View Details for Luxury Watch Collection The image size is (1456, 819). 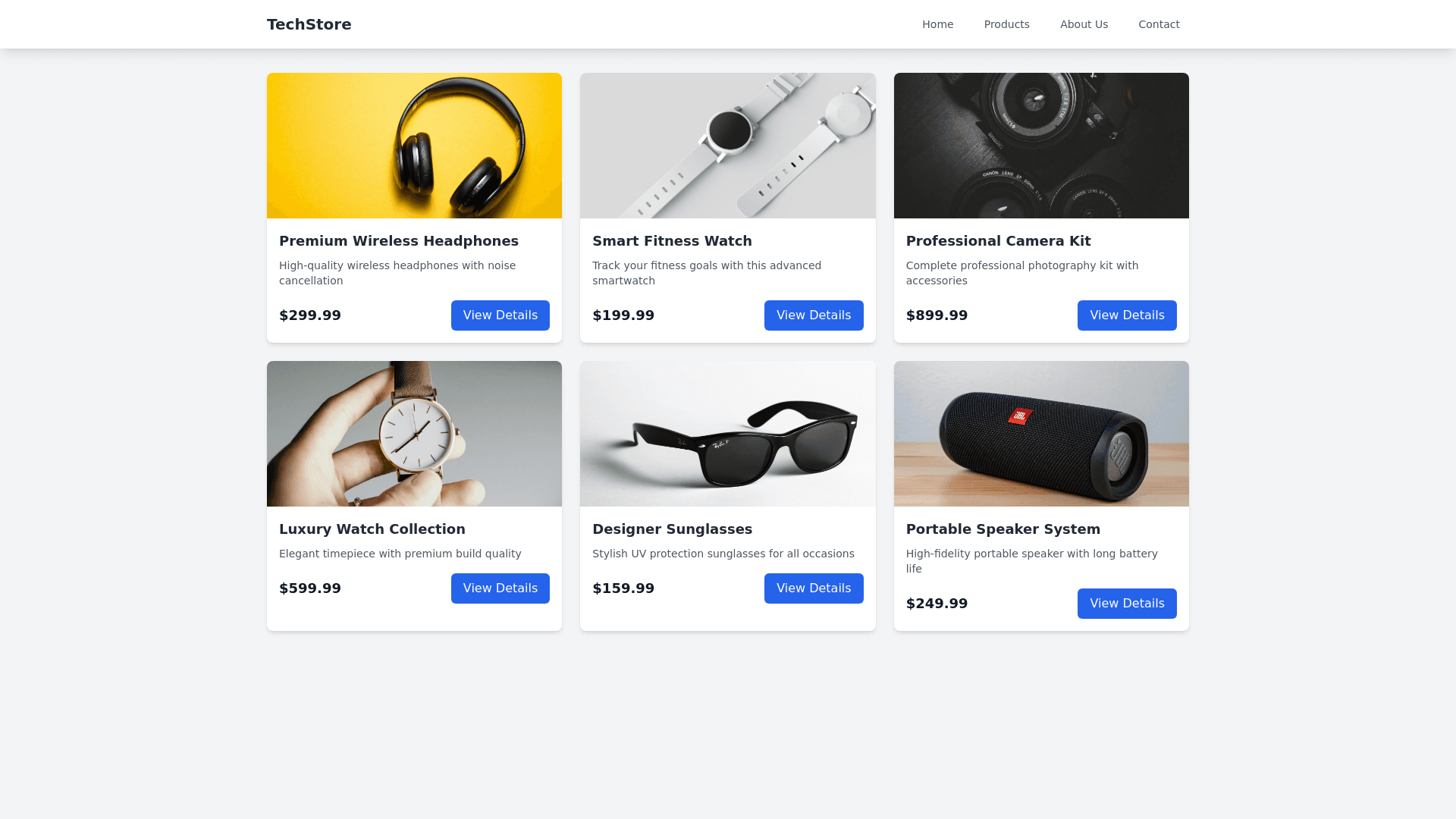(x=500, y=588)
